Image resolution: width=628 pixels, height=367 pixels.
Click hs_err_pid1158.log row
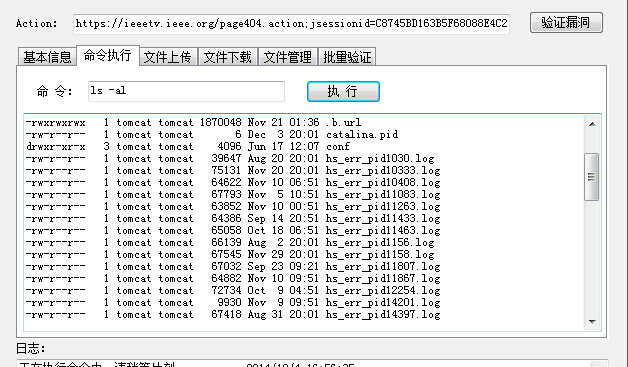(x=230, y=254)
